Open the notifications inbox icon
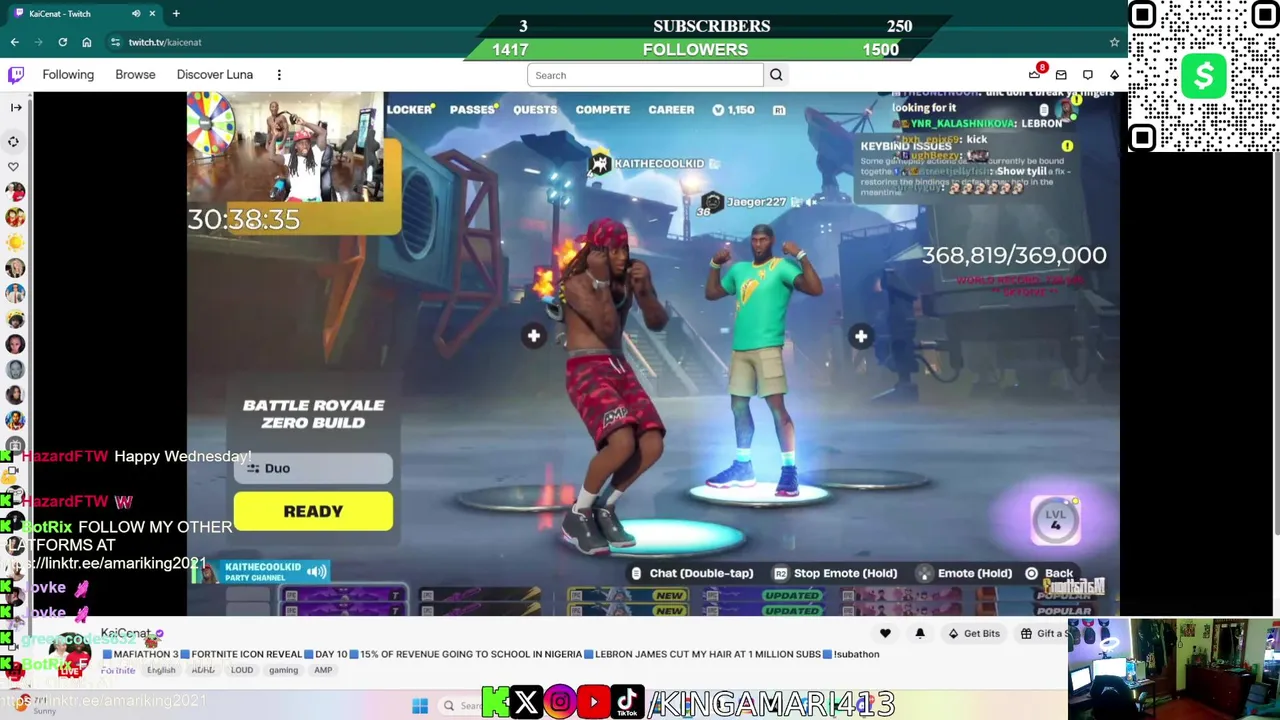This screenshot has height=720, width=1280. point(1088,75)
